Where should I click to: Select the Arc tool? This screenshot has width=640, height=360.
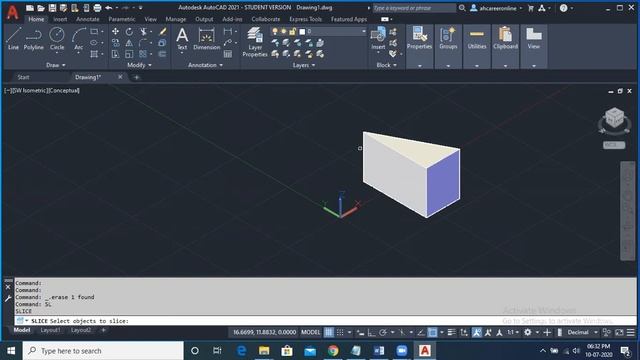(x=78, y=39)
